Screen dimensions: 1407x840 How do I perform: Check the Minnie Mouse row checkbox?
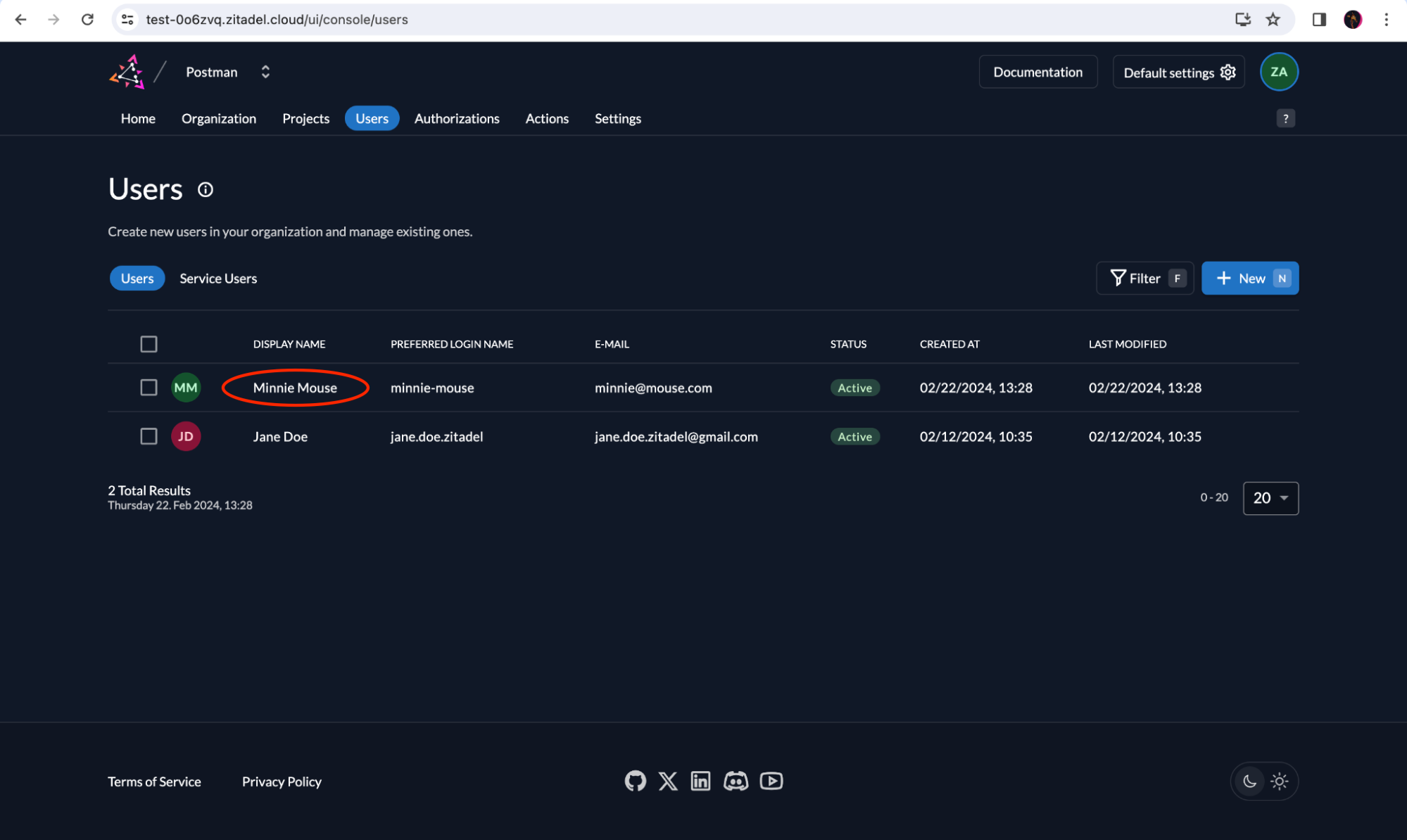pos(149,388)
